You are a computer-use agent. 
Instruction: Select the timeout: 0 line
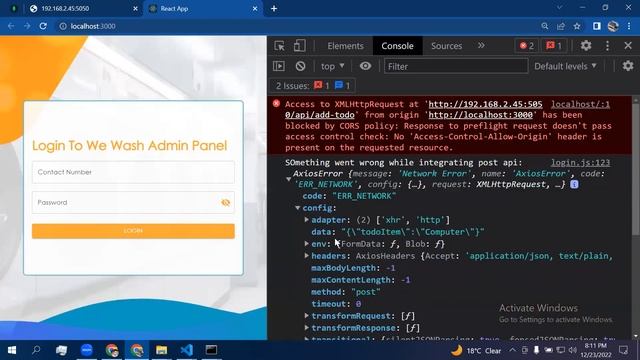point(336,304)
